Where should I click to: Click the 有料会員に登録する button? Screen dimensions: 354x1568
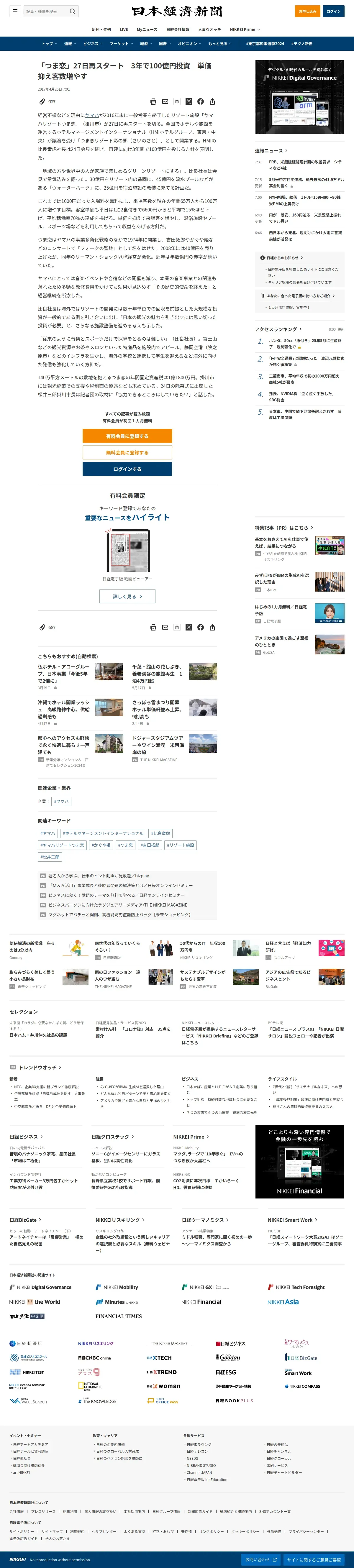click(127, 436)
